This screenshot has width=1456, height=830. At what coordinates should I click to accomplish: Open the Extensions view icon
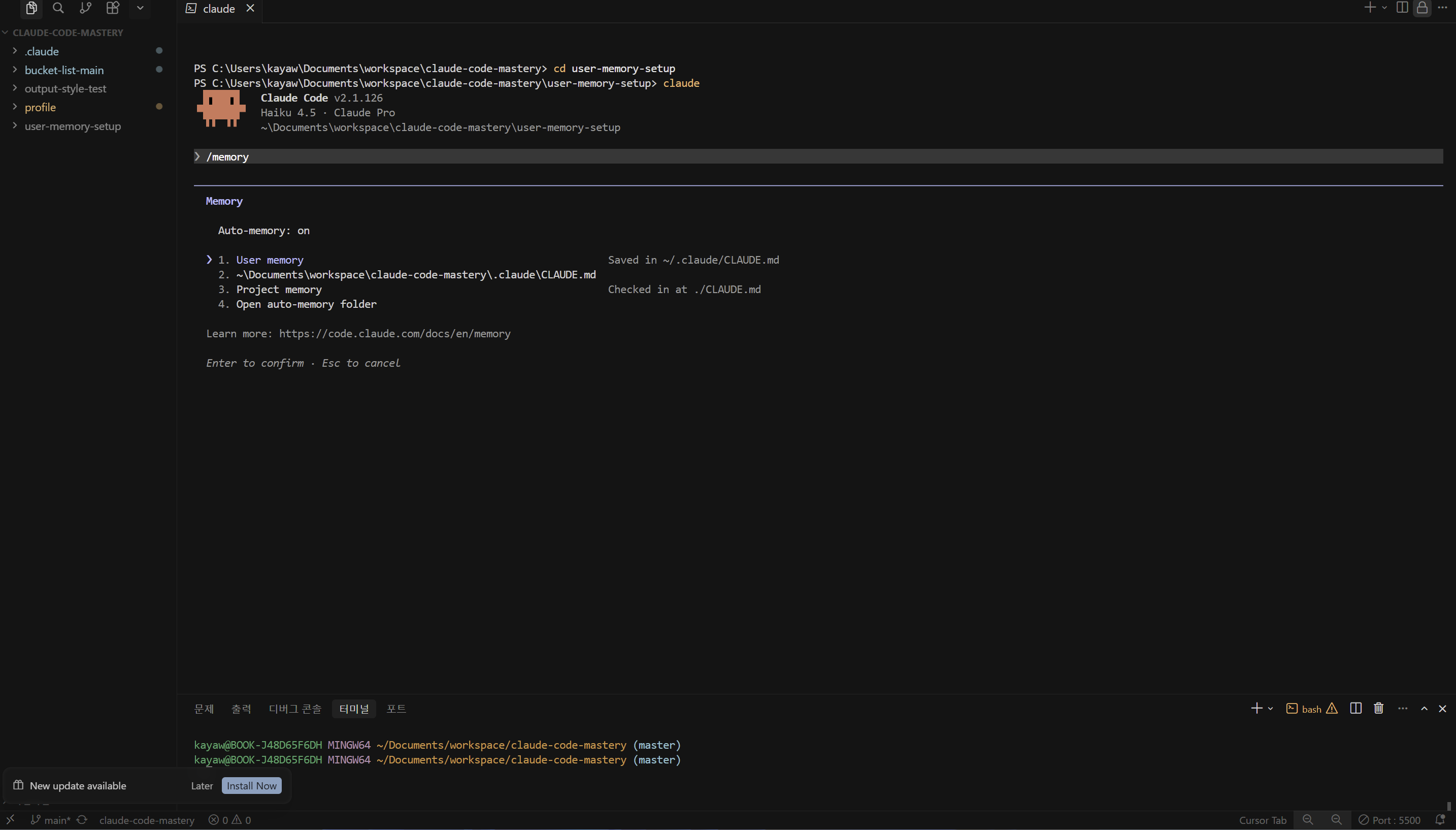[x=113, y=8]
